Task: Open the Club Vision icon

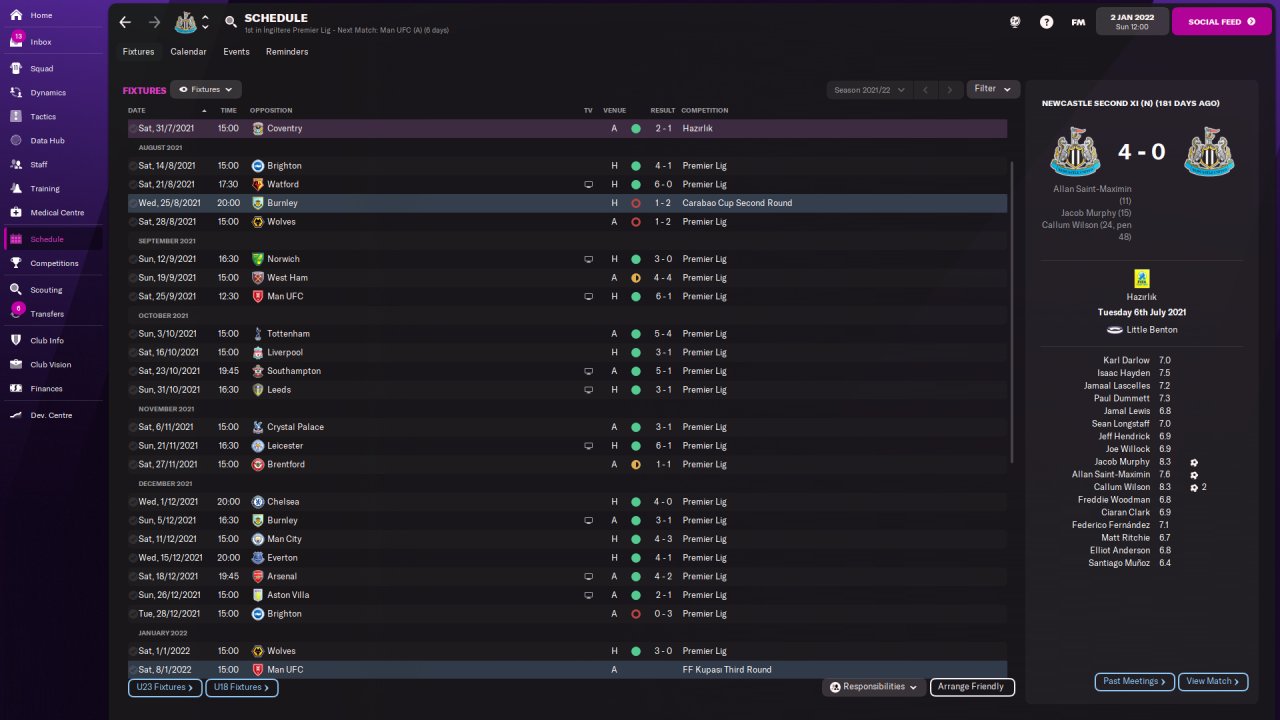Action: (x=16, y=364)
